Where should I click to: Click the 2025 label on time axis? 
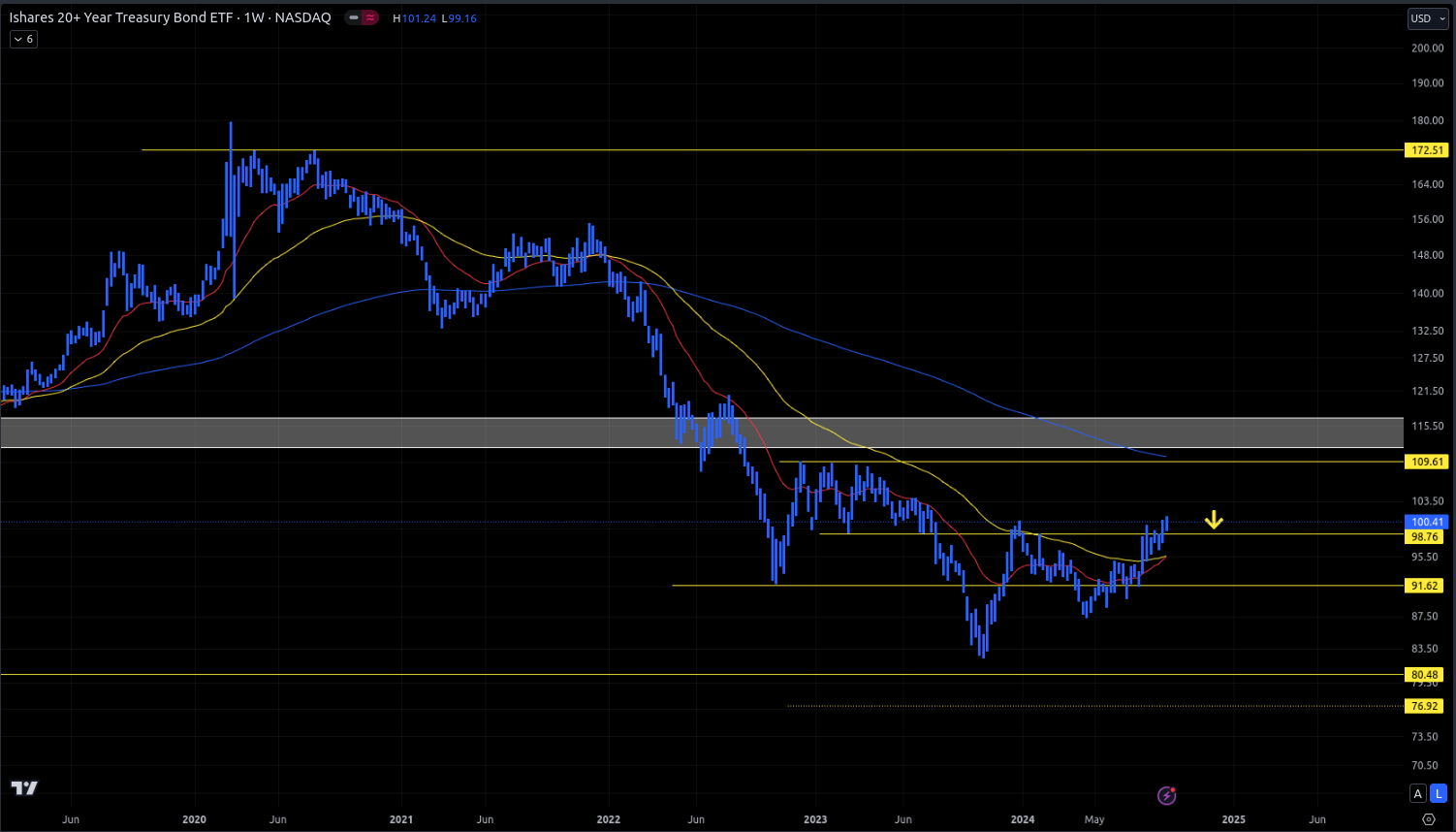(x=1234, y=819)
